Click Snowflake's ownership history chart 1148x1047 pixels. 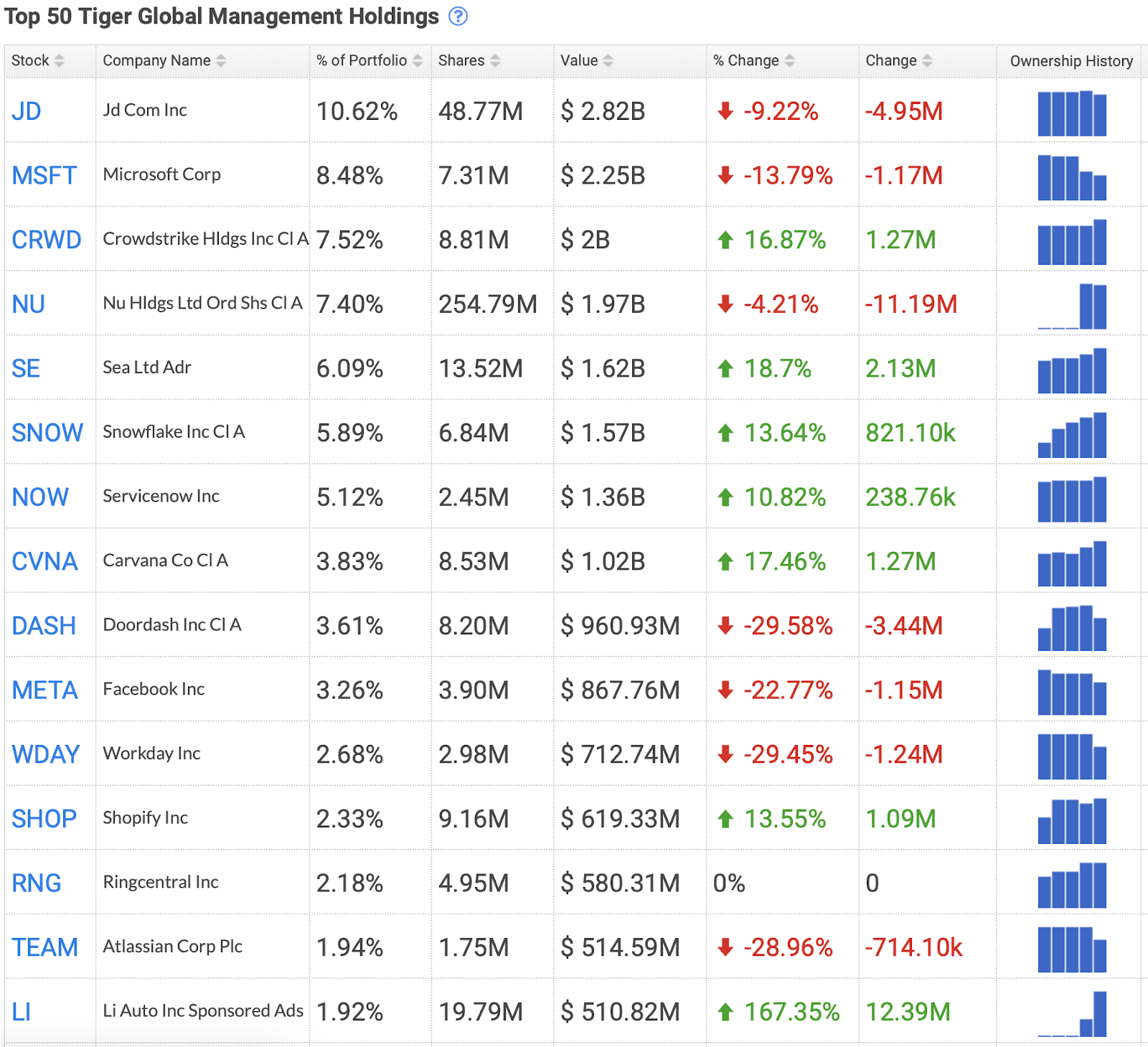[1072, 435]
